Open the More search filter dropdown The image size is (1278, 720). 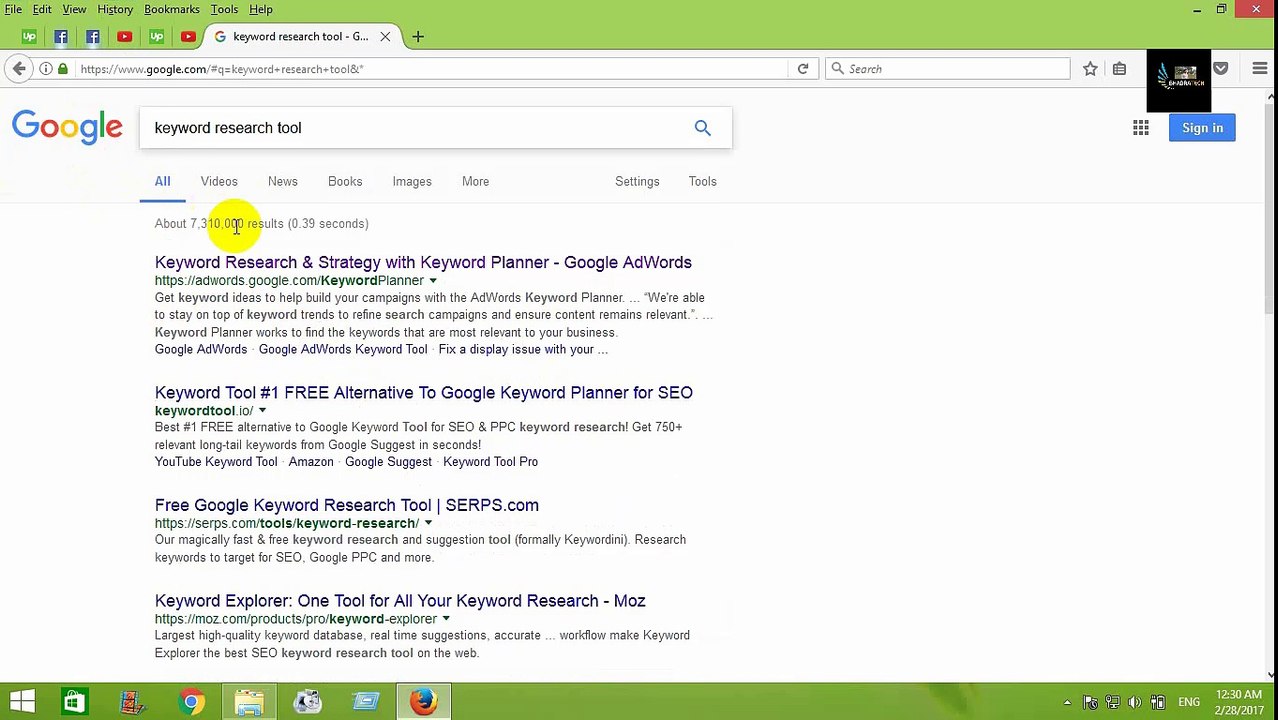pos(475,182)
